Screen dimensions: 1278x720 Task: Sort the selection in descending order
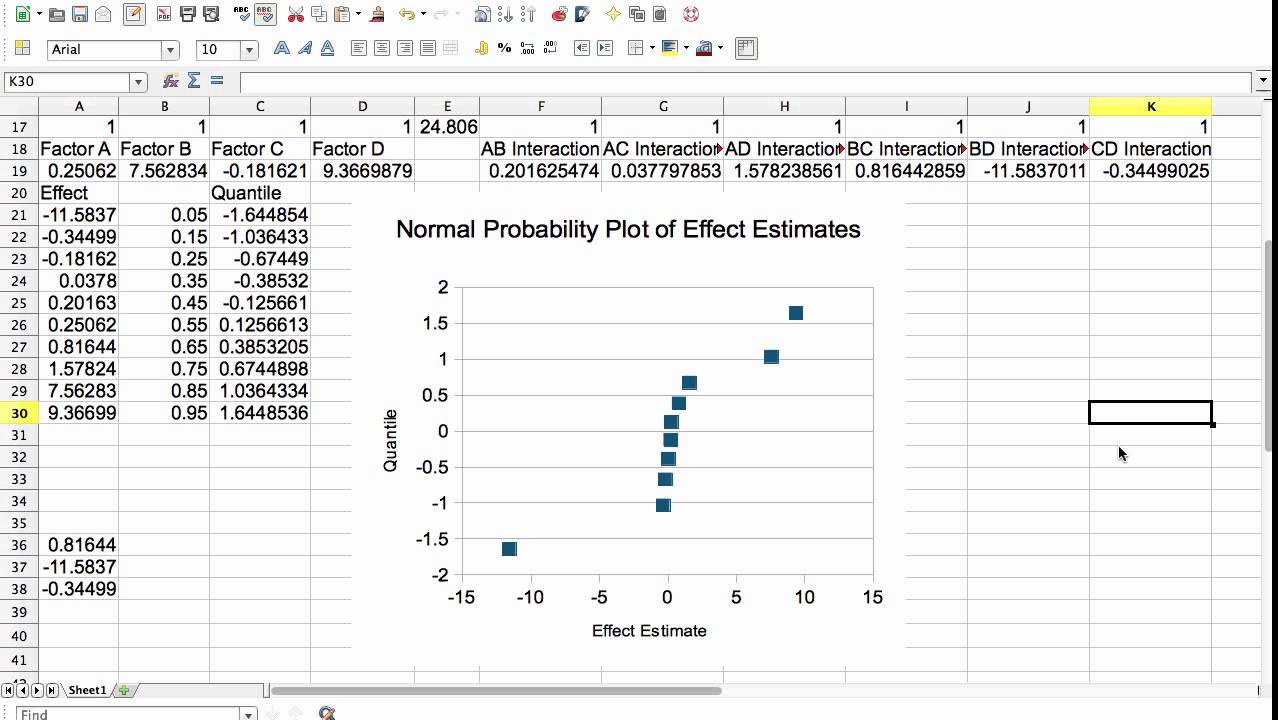pyautogui.click(x=528, y=14)
